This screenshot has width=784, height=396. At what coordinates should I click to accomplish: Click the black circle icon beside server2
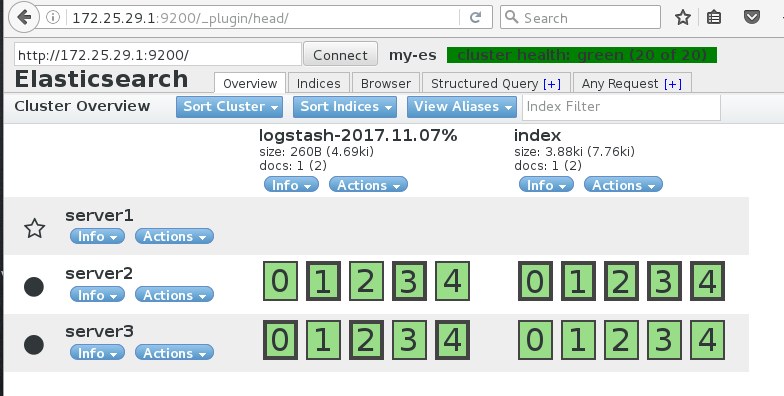34,286
